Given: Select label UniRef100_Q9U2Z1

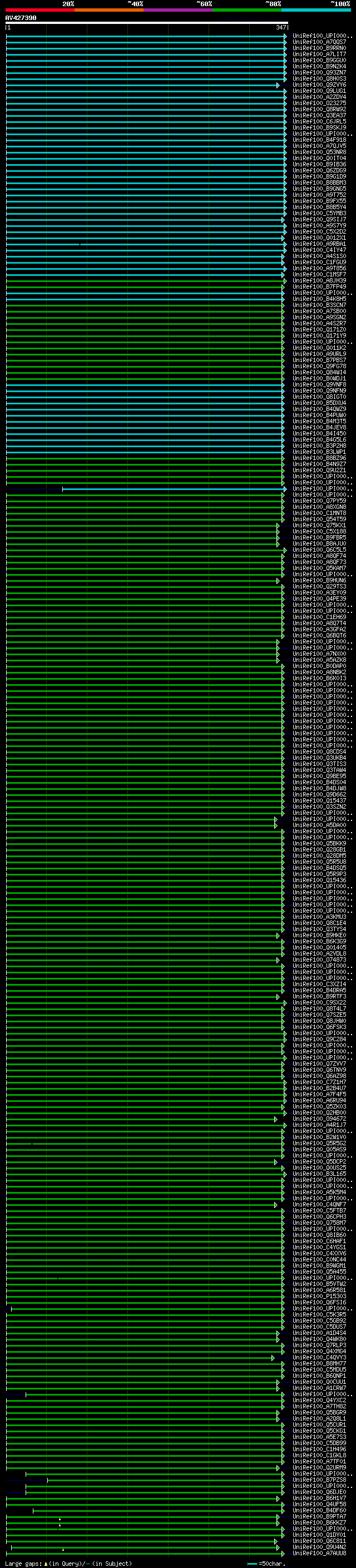Looking at the screenshot, I should (319, 471).
